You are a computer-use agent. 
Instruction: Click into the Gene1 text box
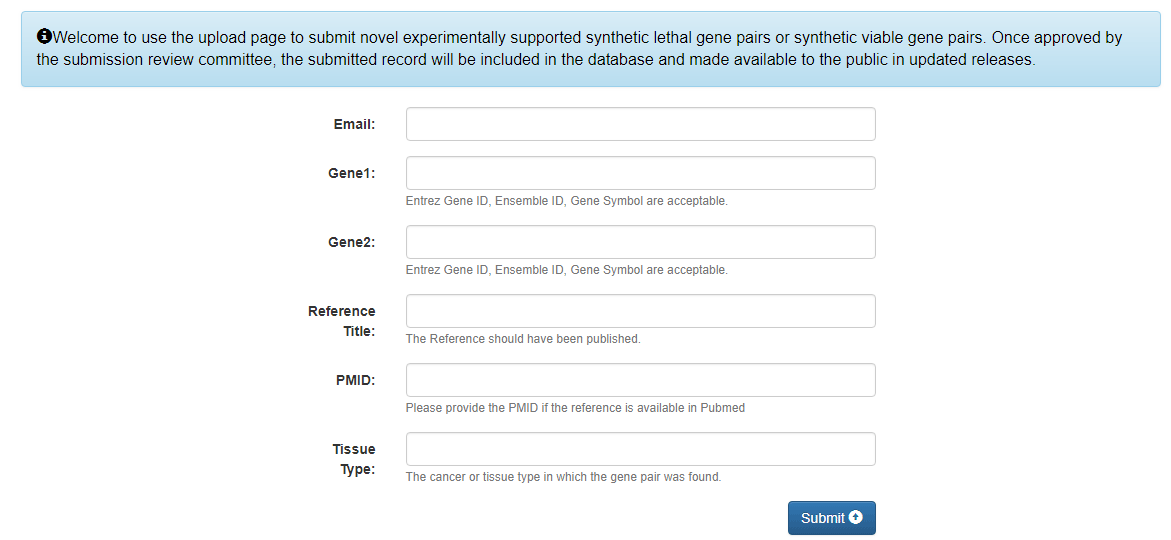pyautogui.click(x=640, y=173)
